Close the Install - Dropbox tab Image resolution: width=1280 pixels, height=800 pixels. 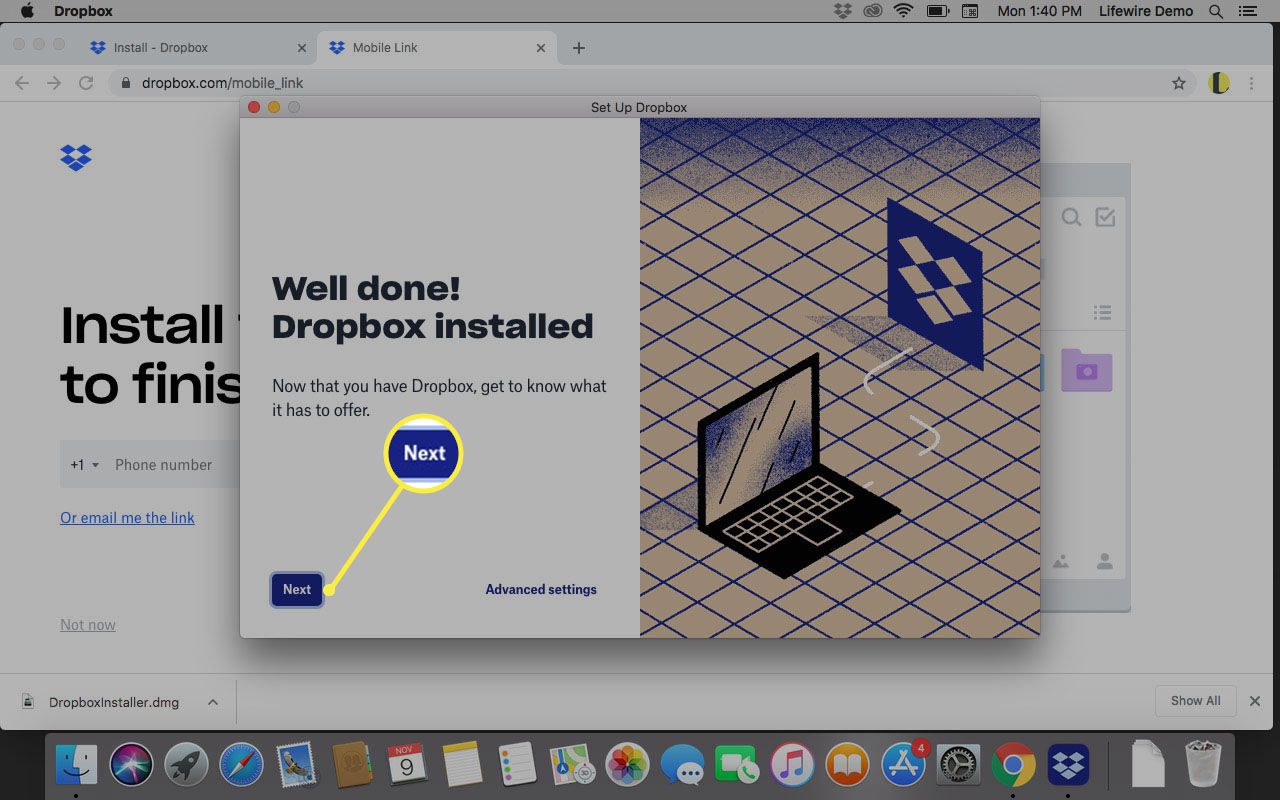tap(302, 47)
